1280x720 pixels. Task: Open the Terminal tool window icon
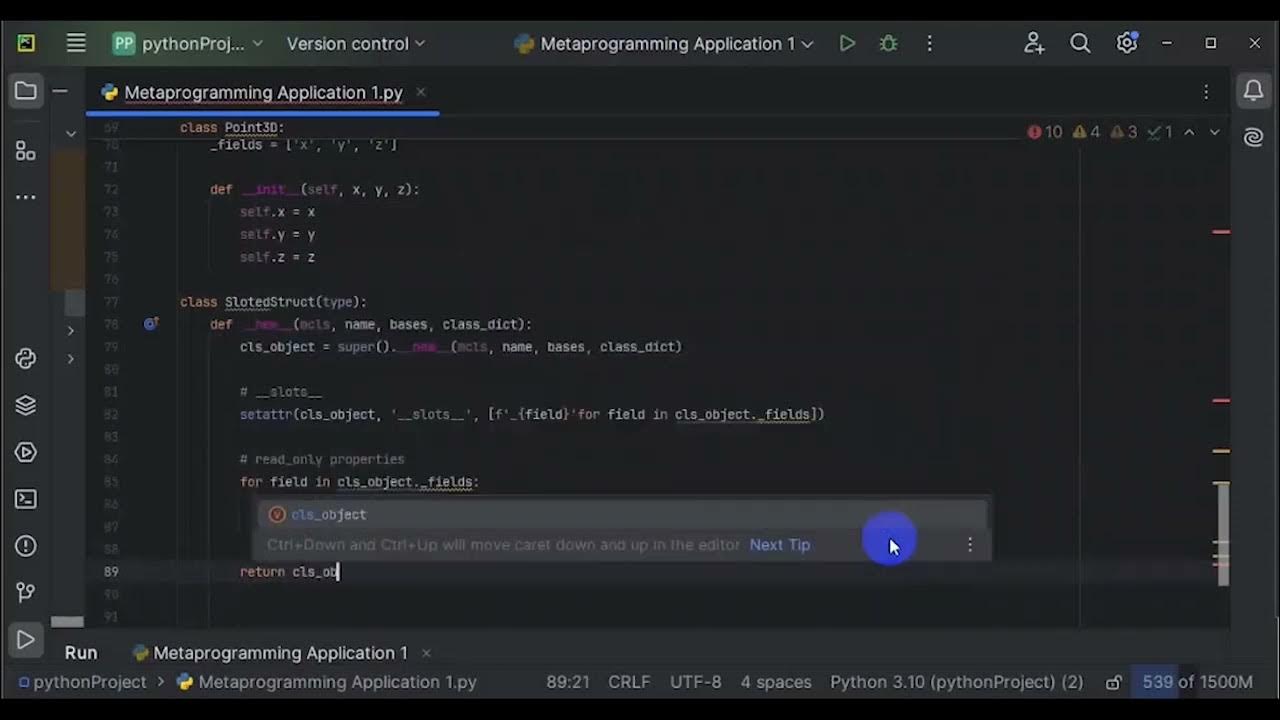tap(26, 499)
